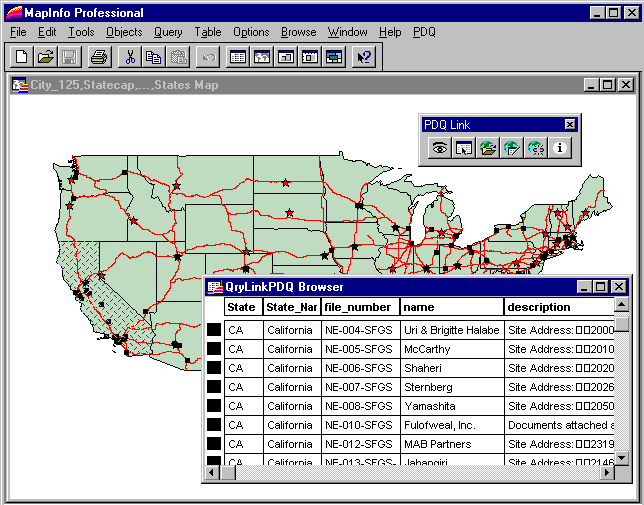Maximize the QryLinkPDQ Browser window
644x505 pixels.
(x=601, y=287)
